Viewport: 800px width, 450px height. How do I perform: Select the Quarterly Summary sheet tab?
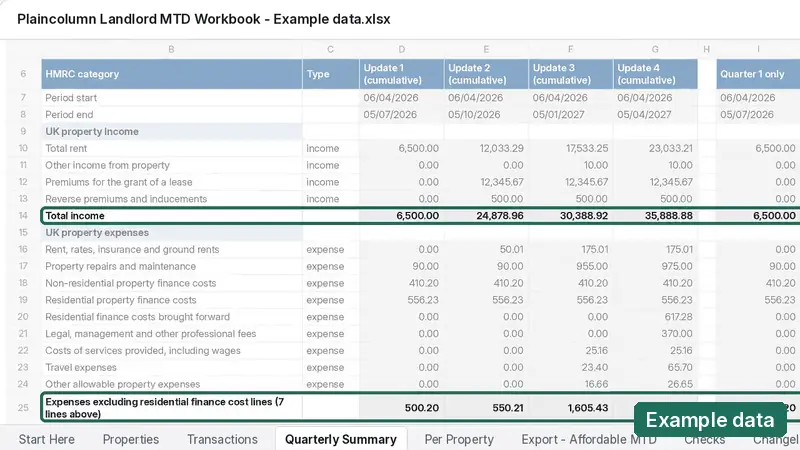(341, 439)
